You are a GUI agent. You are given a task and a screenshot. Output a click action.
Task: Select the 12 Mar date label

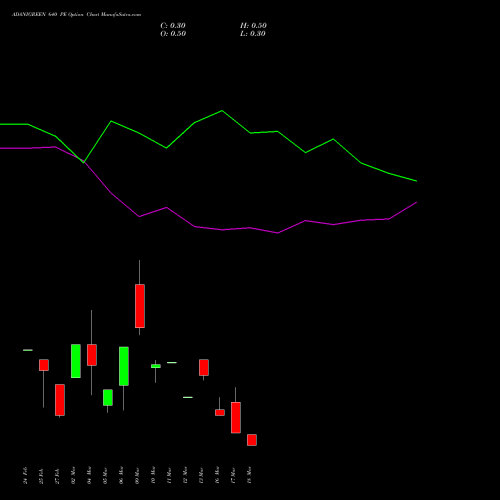186,475
